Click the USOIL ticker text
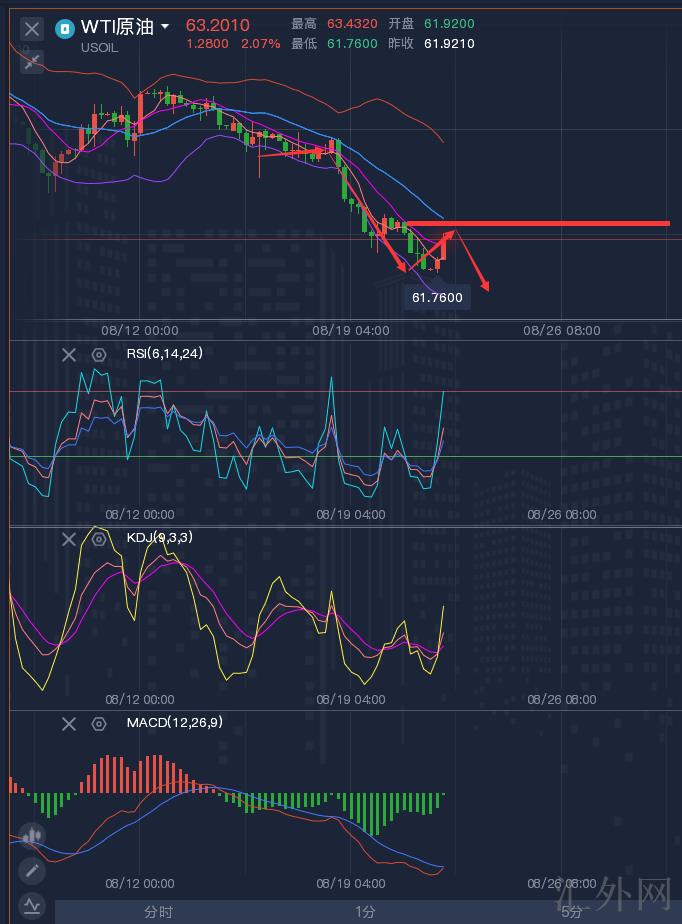 pyautogui.click(x=100, y=48)
